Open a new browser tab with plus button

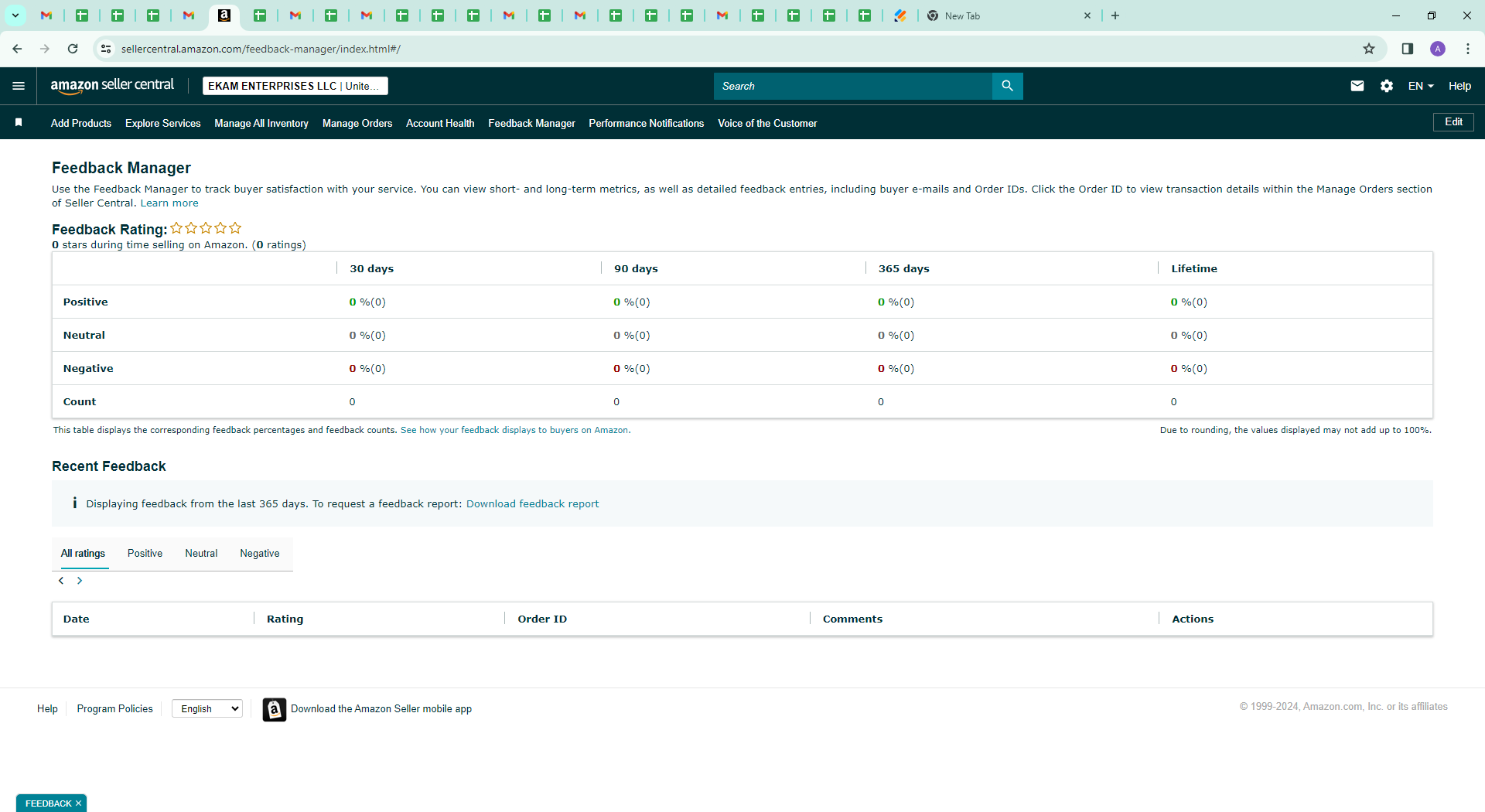1115,15
